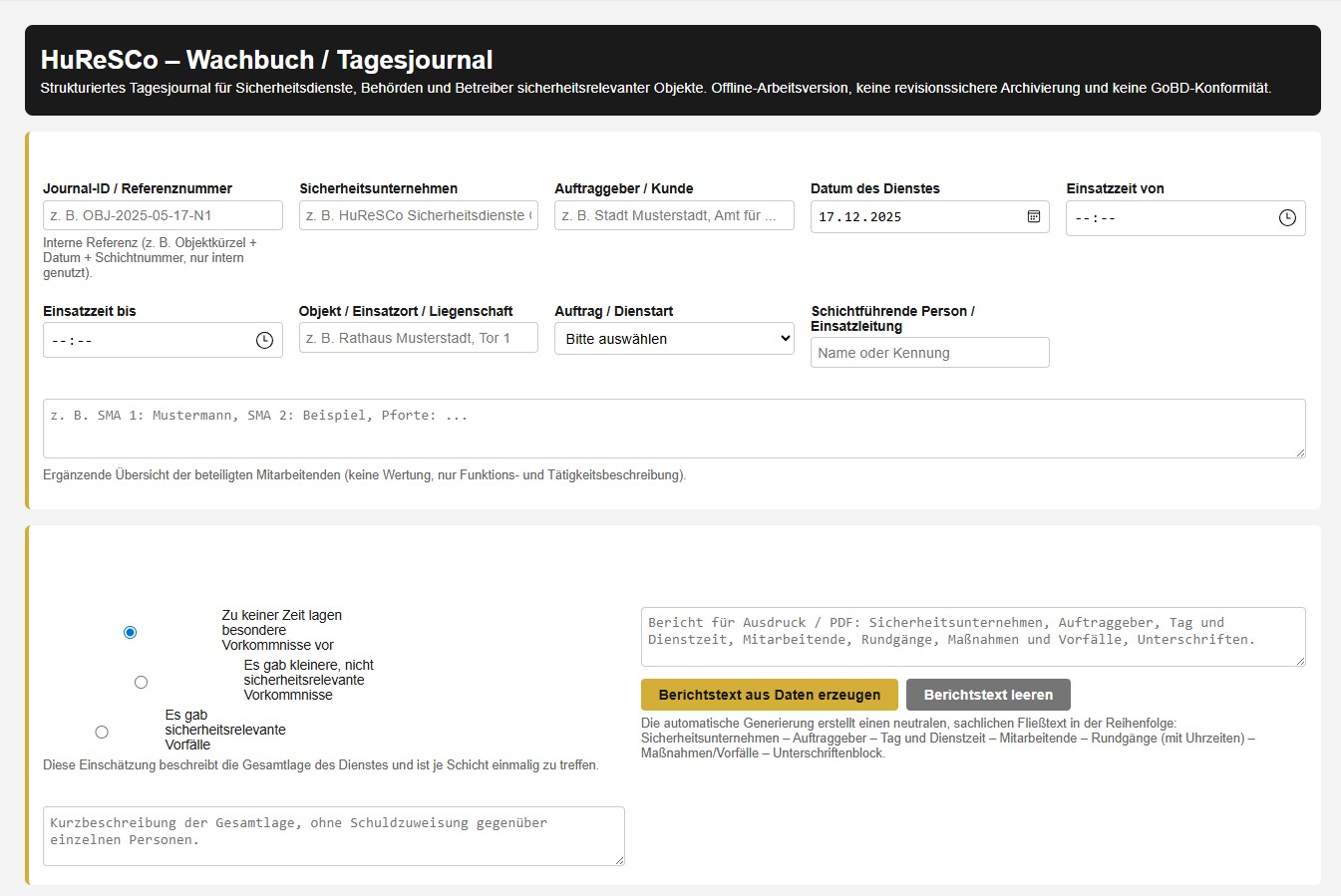Focus the Objekt / Einsatzort / Liegenschaft field
Viewport: 1341px width, 896px height.
(x=418, y=338)
